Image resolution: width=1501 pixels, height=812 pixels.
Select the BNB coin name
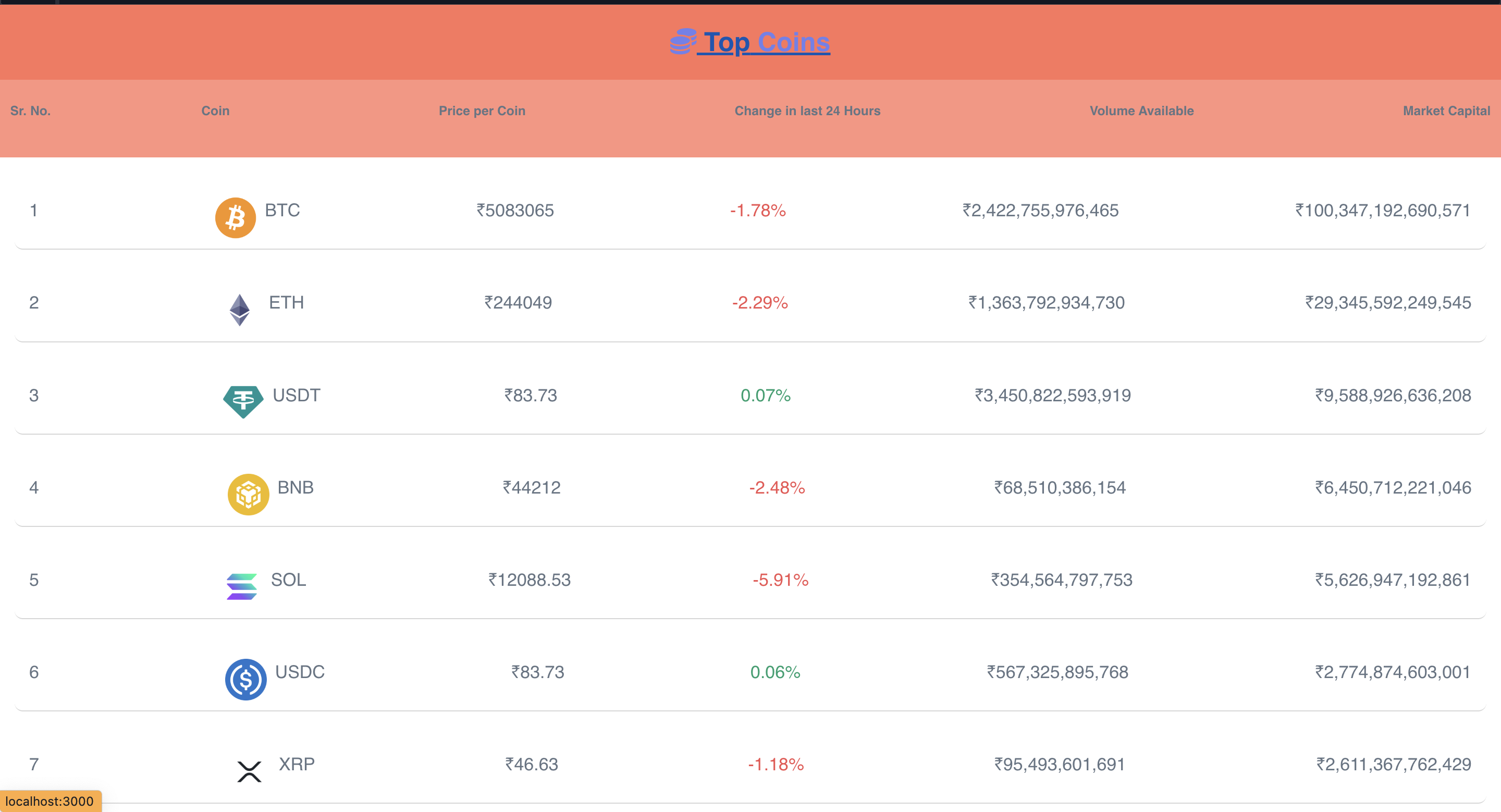(x=296, y=487)
